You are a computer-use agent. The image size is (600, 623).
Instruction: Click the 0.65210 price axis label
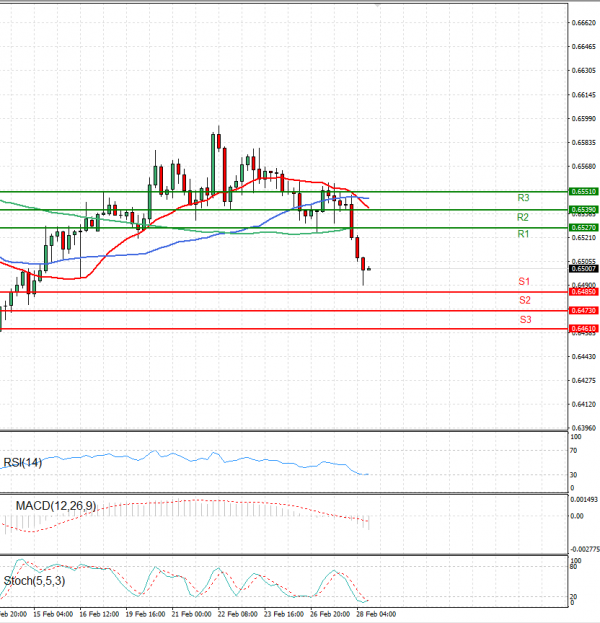click(x=584, y=238)
